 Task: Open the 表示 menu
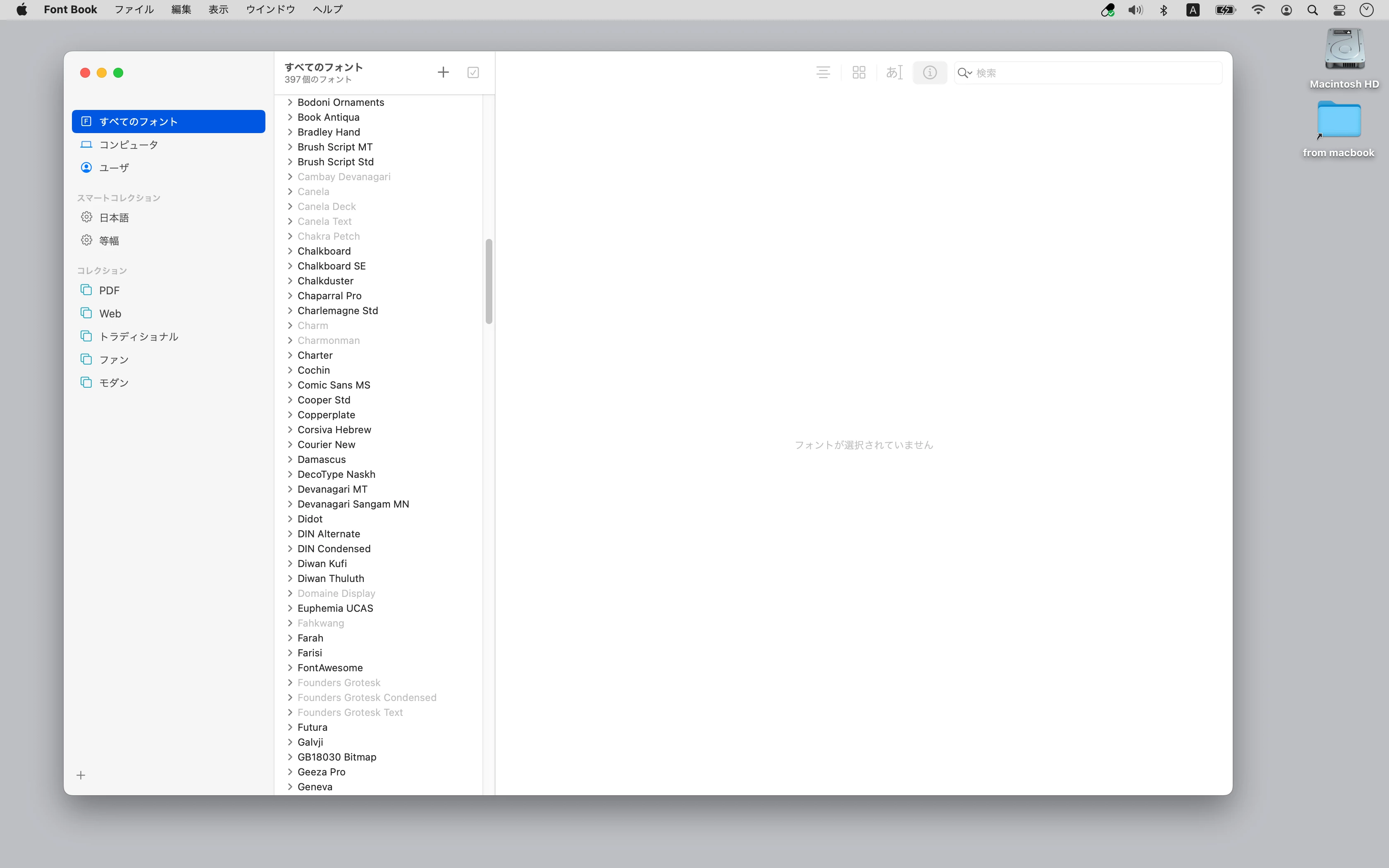[218, 10]
